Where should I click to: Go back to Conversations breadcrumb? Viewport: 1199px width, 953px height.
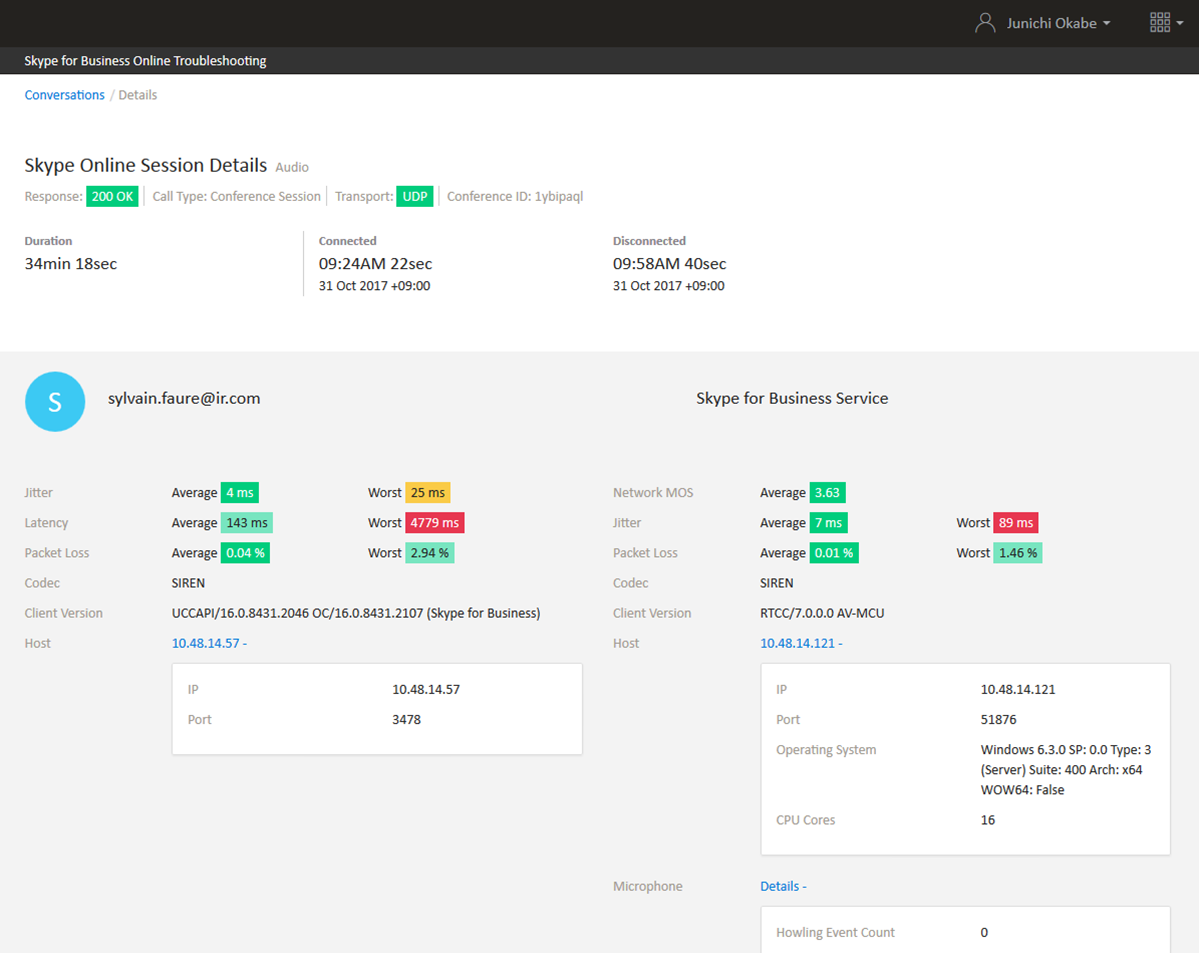pos(64,95)
